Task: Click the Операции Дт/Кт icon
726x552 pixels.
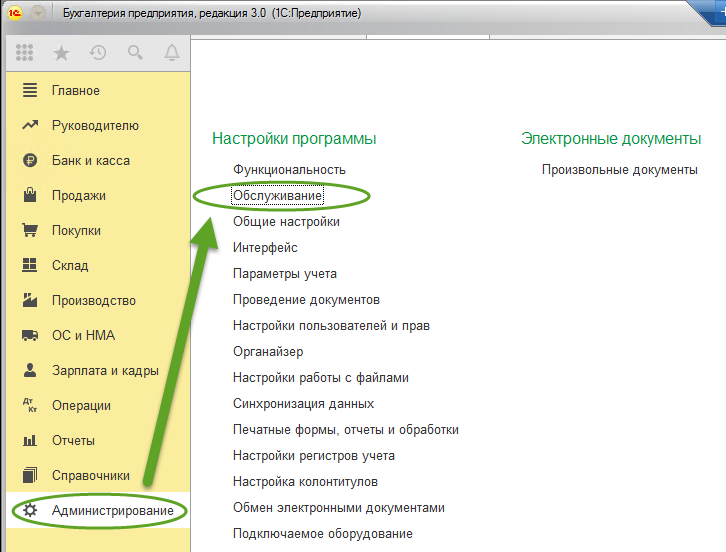Action: 30,405
